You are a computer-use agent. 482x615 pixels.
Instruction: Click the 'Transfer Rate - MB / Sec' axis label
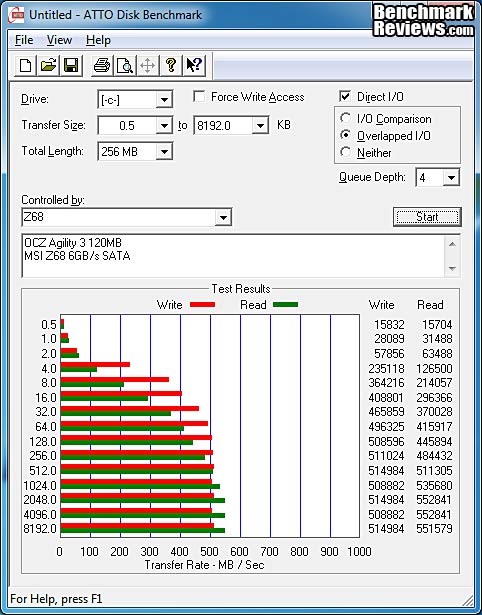(204, 565)
